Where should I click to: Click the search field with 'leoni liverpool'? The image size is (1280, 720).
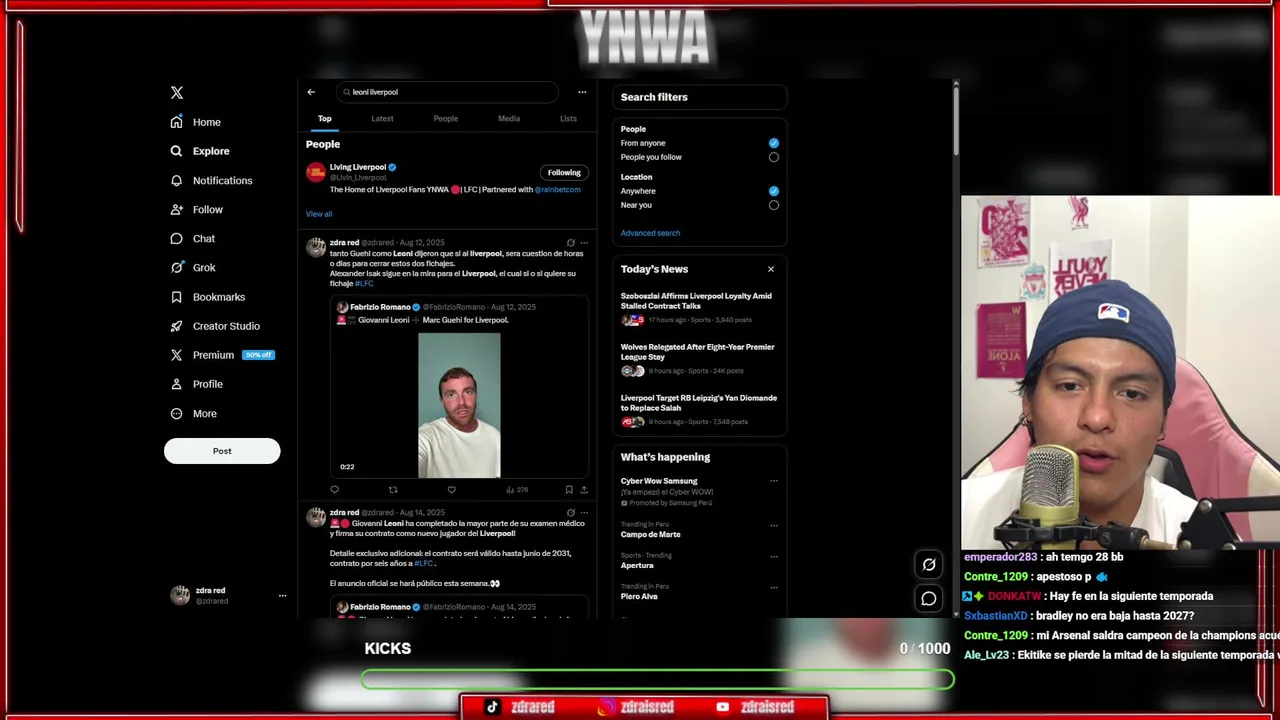point(449,92)
